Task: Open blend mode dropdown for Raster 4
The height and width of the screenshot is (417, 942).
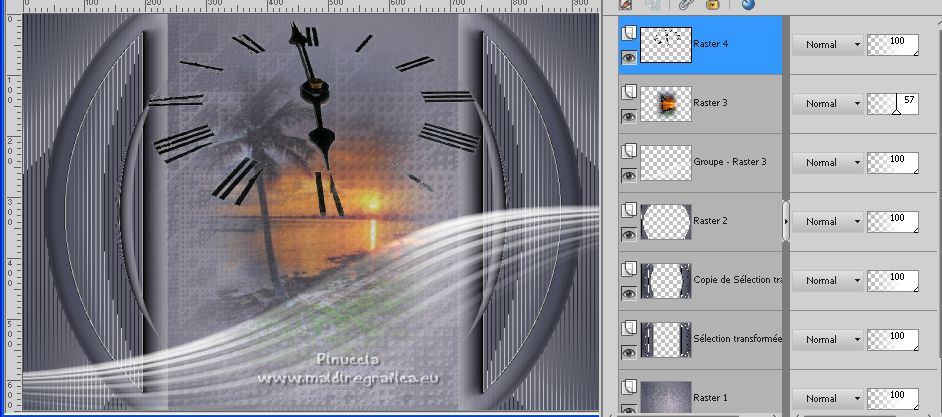Action: pyautogui.click(x=828, y=44)
